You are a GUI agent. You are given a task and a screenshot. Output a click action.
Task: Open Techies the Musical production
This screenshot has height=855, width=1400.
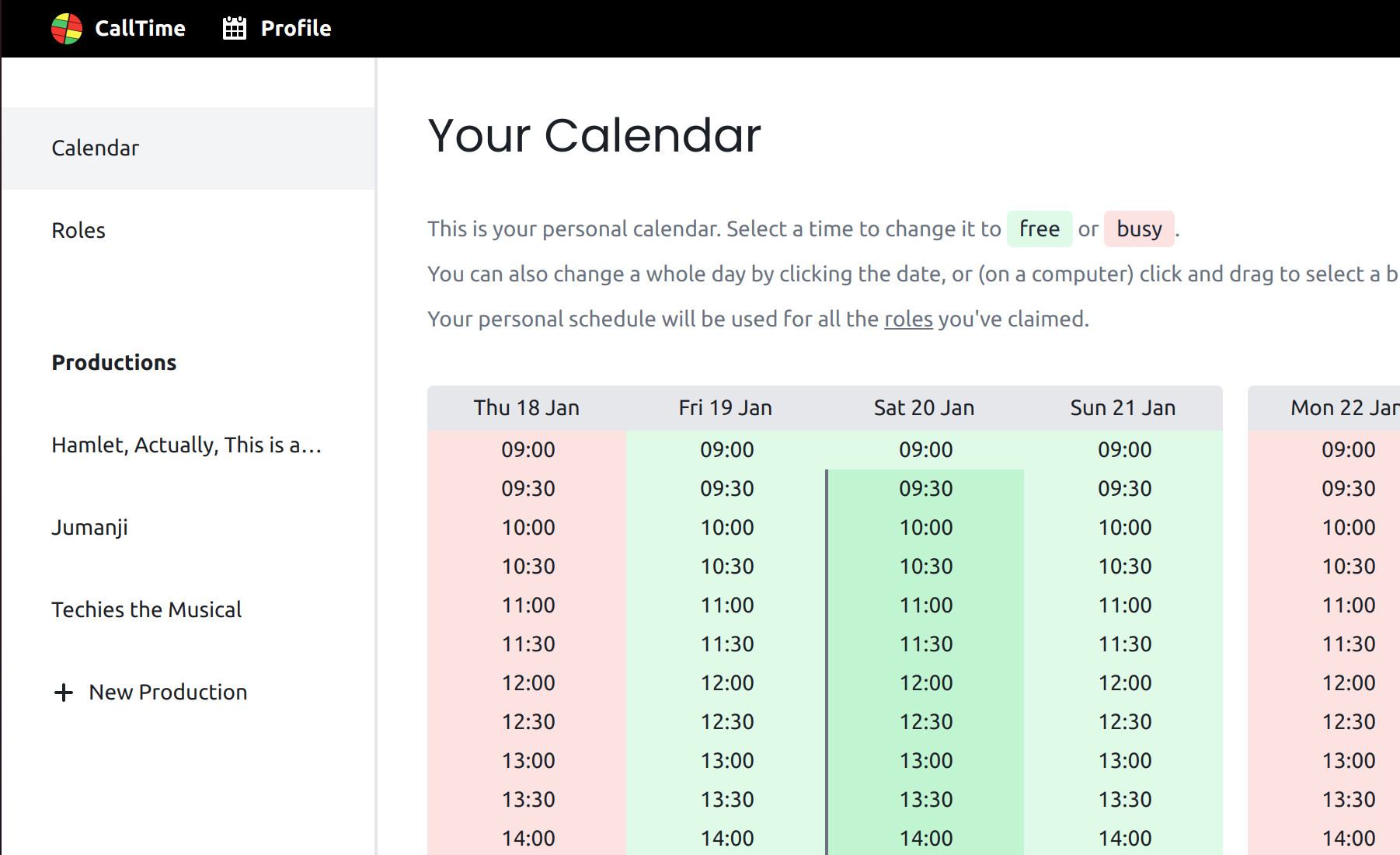[x=147, y=610]
